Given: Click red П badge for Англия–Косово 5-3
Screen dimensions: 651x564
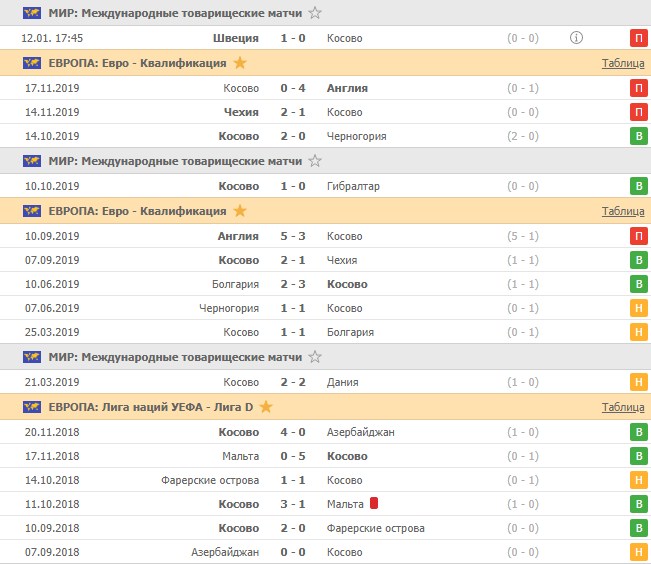Looking at the screenshot, I should pos(637,236).
